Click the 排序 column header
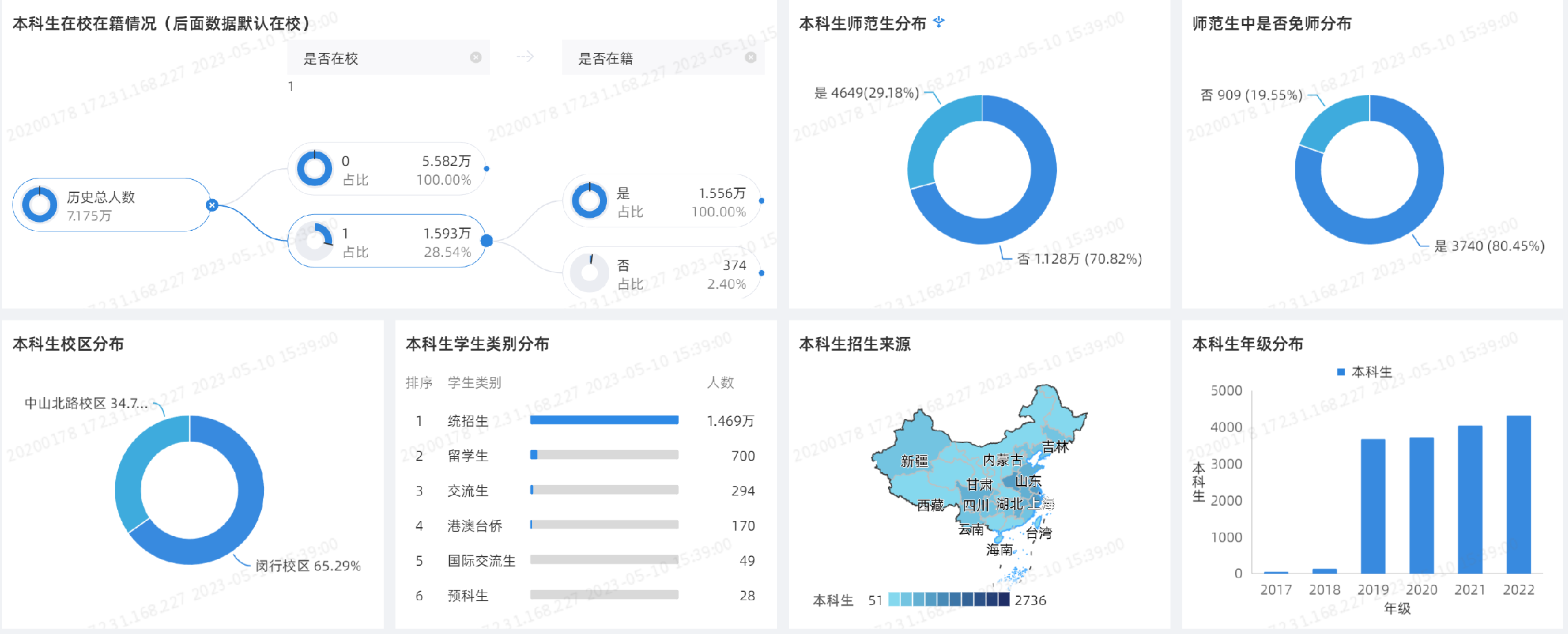 click(419, 382)
